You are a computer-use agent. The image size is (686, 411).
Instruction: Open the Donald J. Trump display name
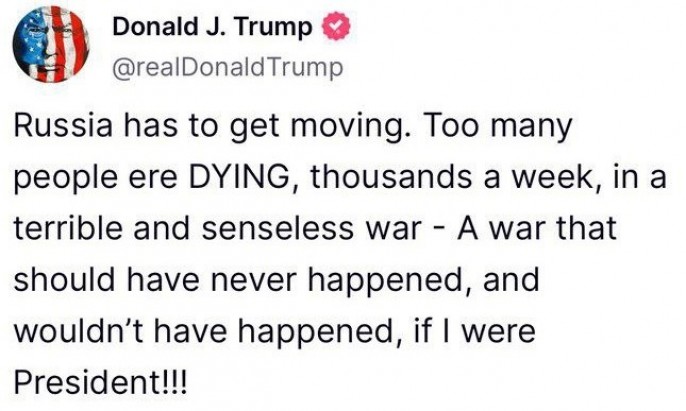coord(212,27)
